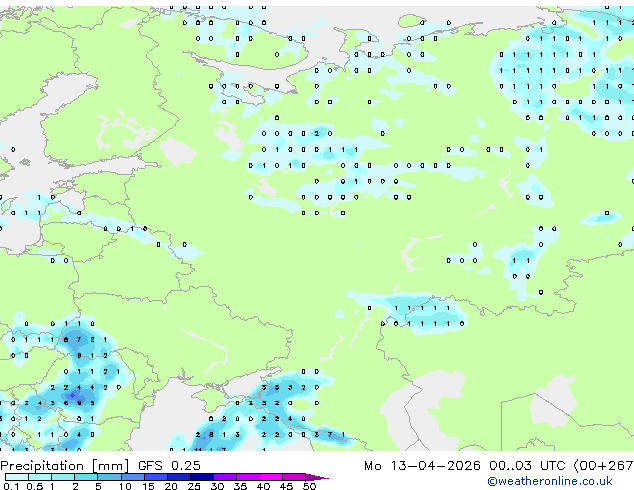Click the above-50 mm arrow legend tip
Image resolution: width=634 pixels, height=490 pixels.
coord(317,478)
